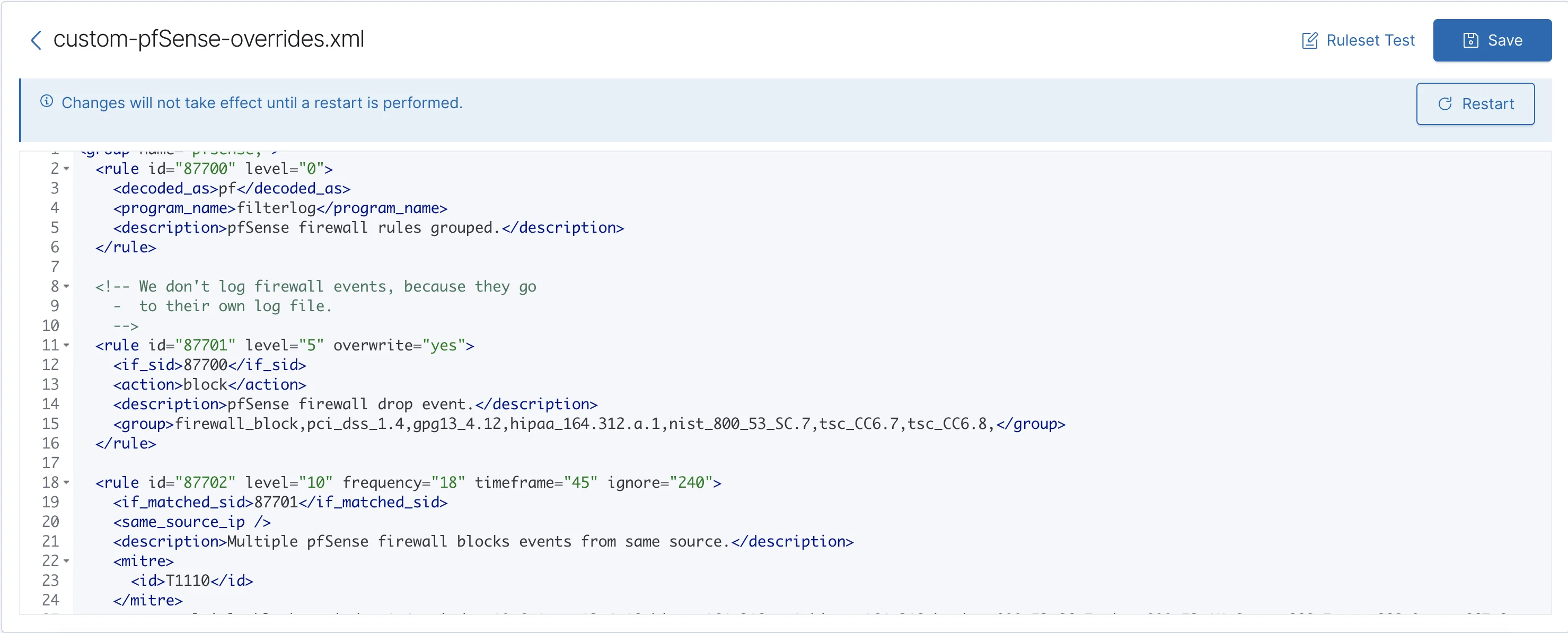Click the refresh icon on the Restart button
The image size is (1568, 633).
click(x=1445, y=104)
